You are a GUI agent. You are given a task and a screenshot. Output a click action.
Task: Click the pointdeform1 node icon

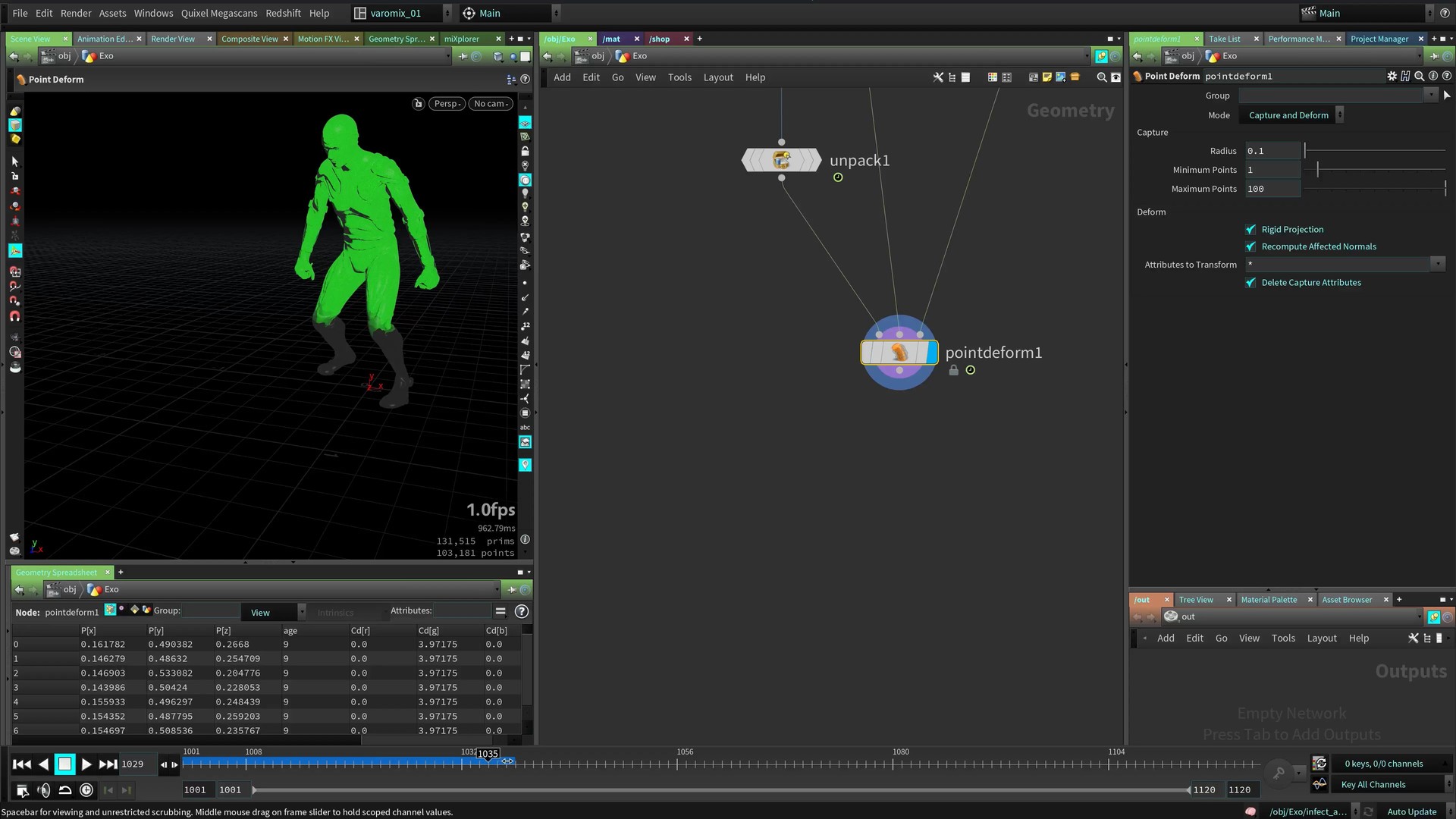click(x=899, y=353)
